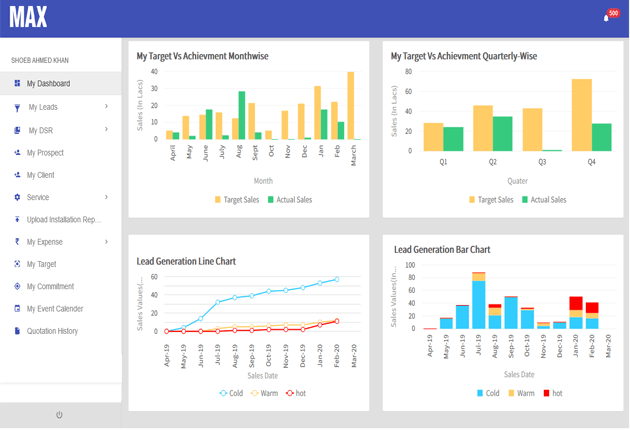630x430 pixels.
Task: Click the Service gear icon
Action: pos(17,197)
